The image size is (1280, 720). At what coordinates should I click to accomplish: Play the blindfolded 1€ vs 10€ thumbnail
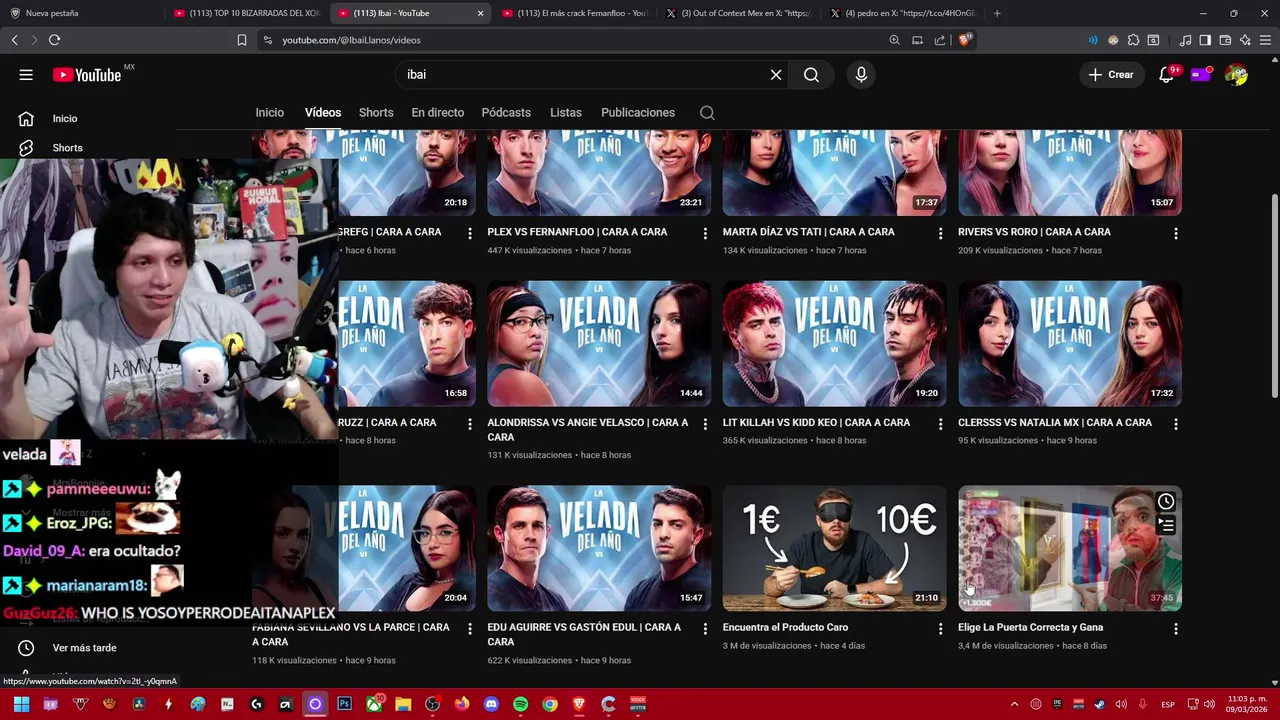pos(834,548)
